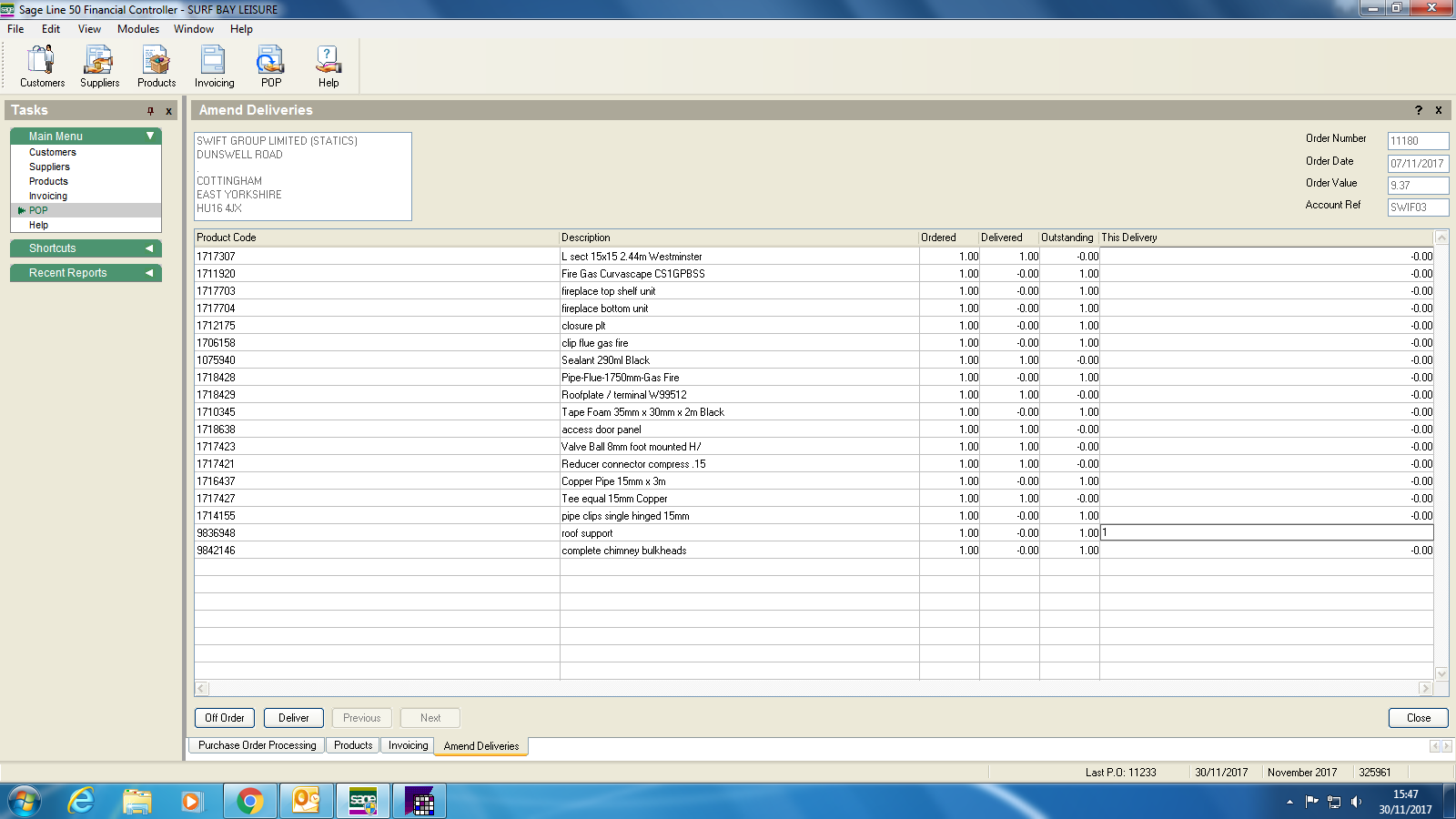Open the Customers toolbar icon

click(42, 66)
